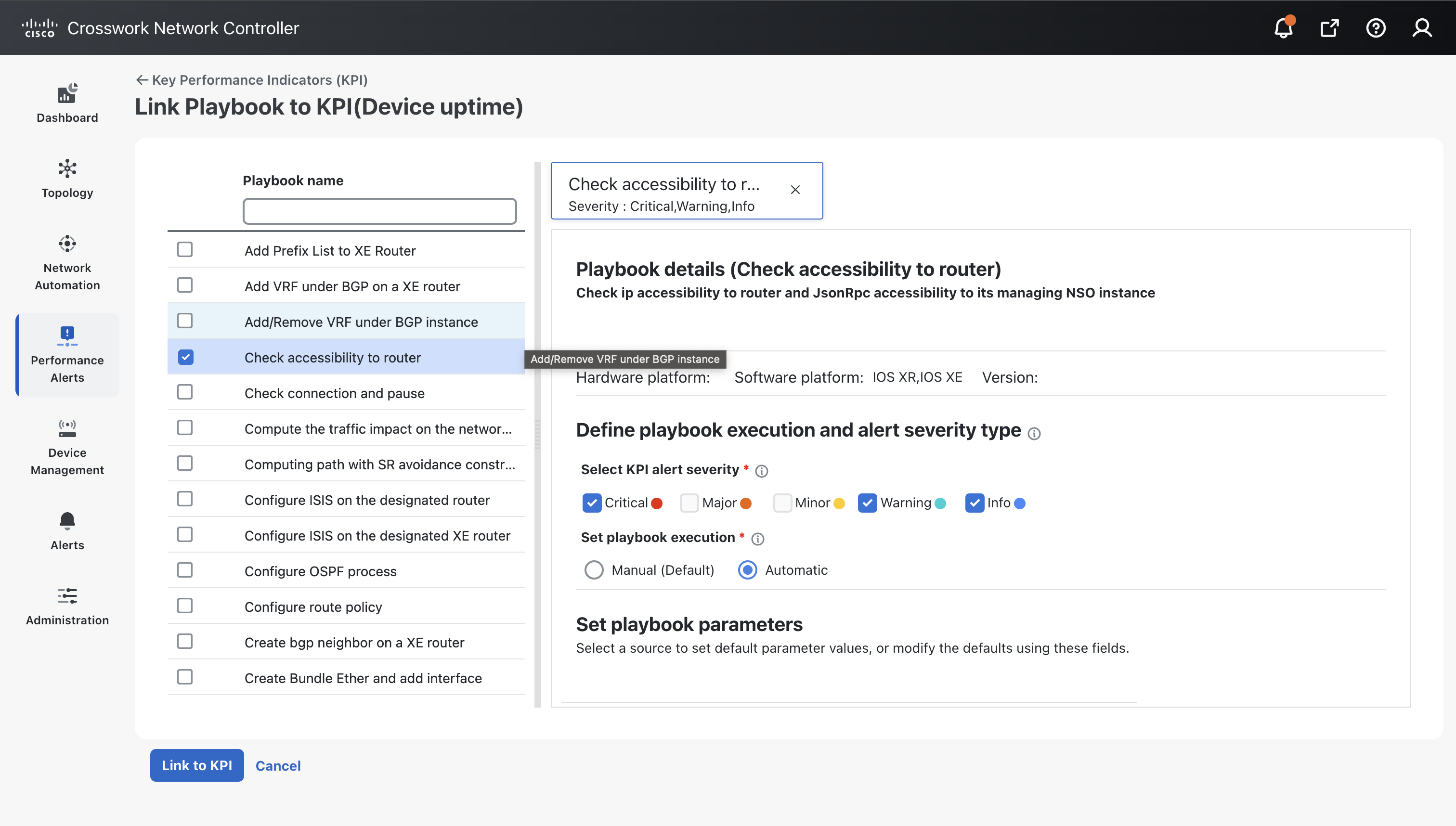Open Network Automation
Screen dimensions: 1456x826
coord(67,262)
